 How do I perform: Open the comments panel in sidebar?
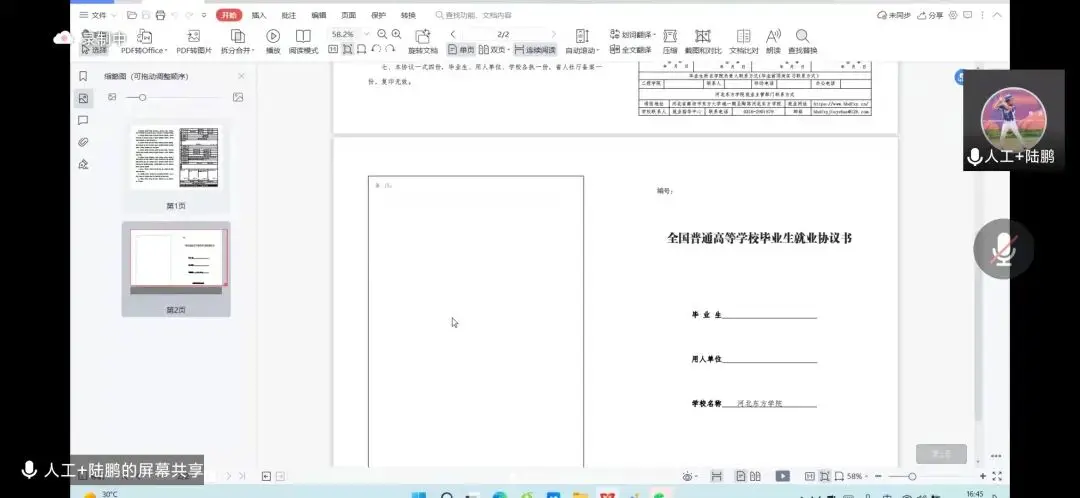pos(83,121)
